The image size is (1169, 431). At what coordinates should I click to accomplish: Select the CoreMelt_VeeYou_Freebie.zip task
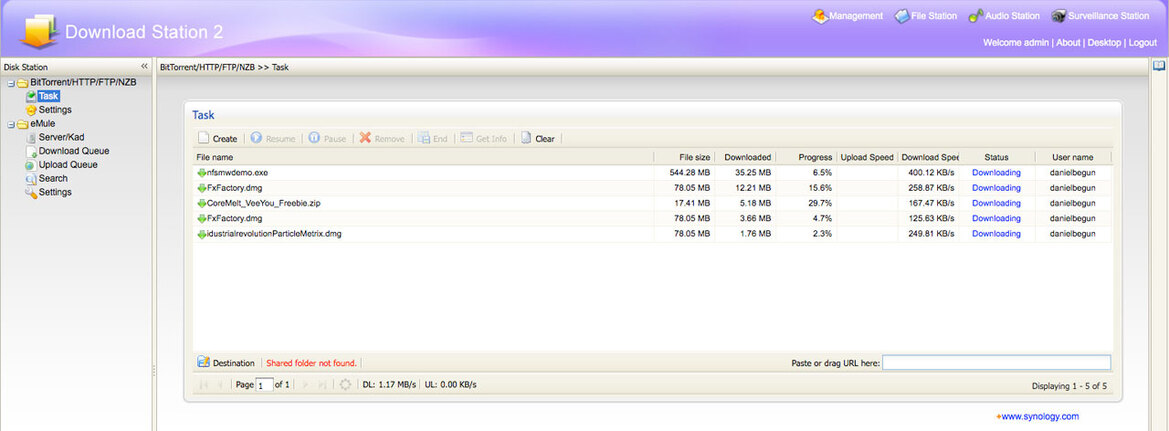point(652,203)
